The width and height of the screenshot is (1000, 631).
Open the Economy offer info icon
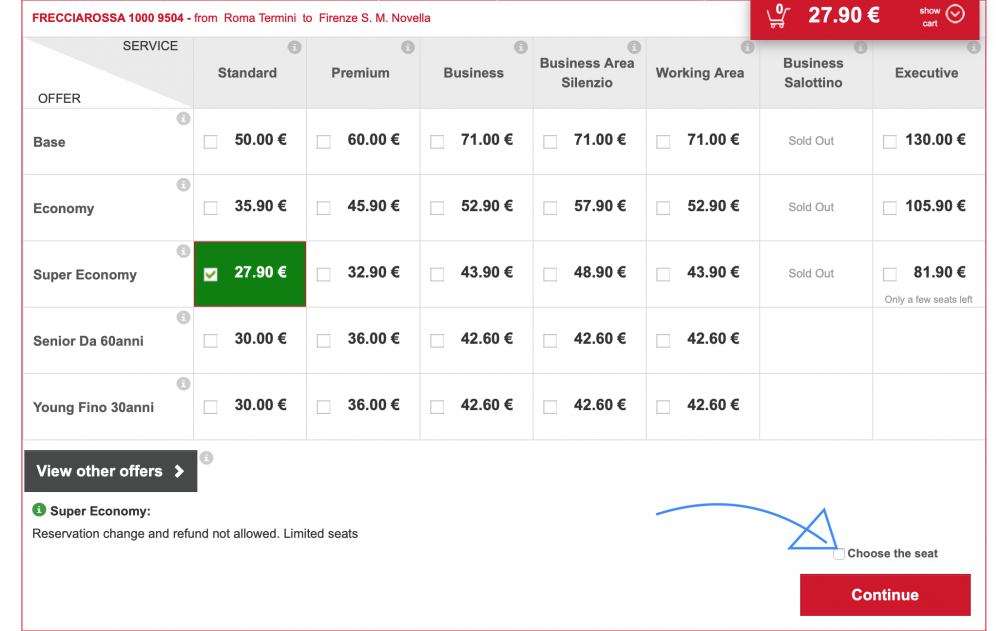183,185
